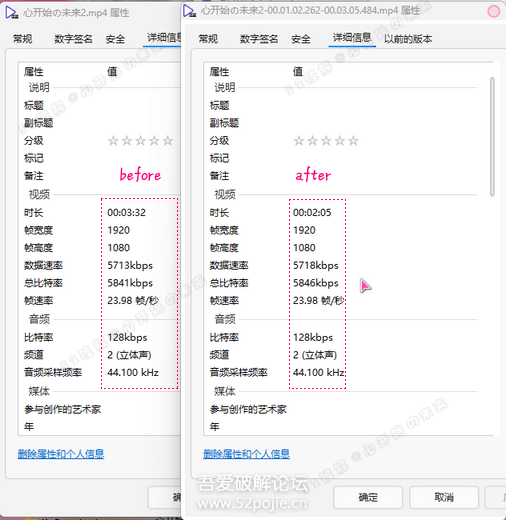Click the details list vertical scrollbar

(x=492, y=137)
